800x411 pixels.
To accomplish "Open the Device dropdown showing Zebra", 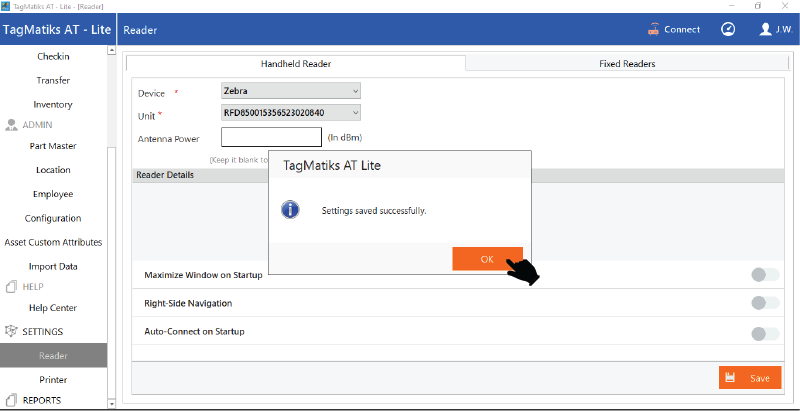I will pyautogui.click(x=290, y=91).
